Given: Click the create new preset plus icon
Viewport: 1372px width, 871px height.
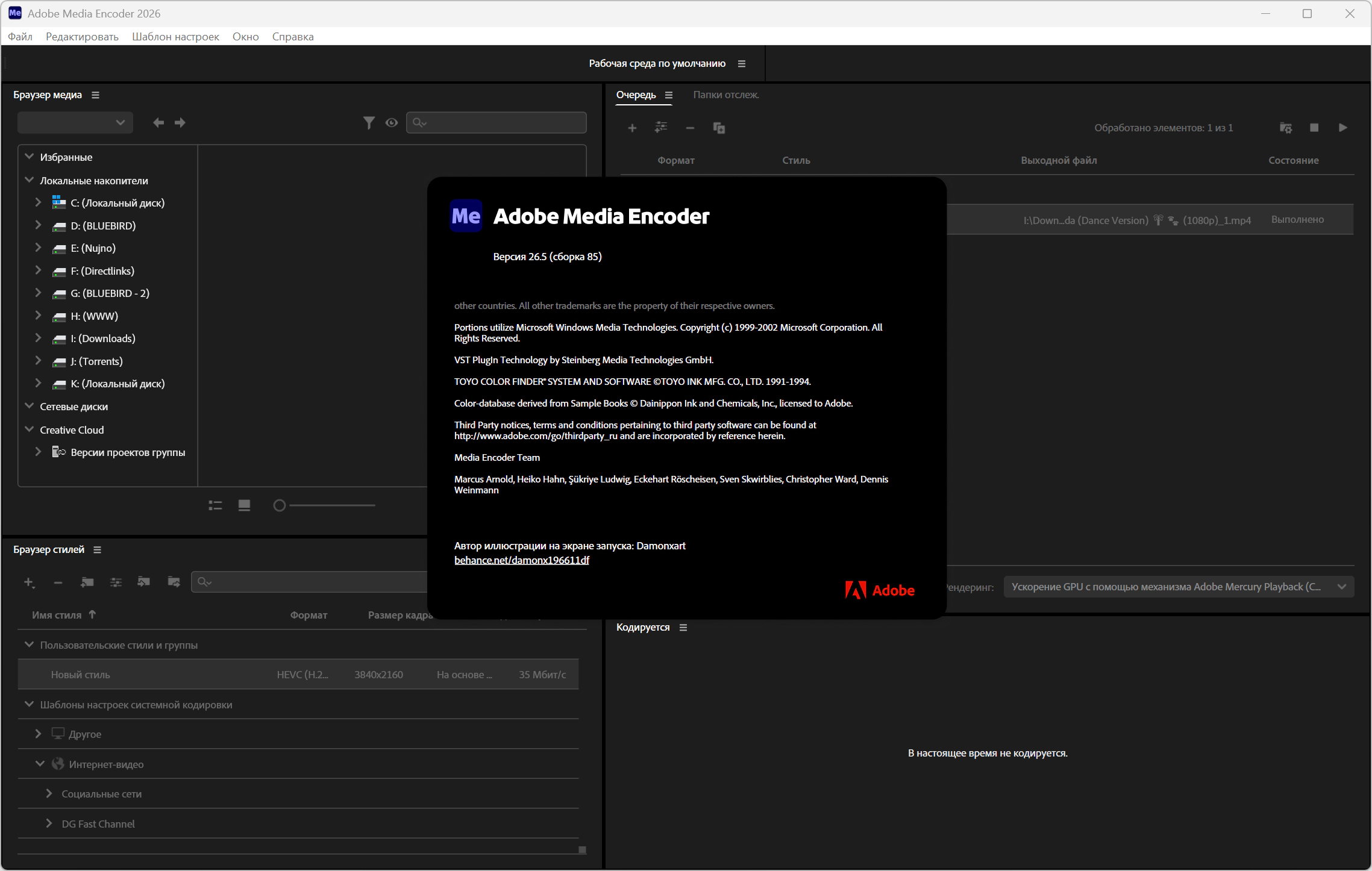Looking at the screenshot, I should point(29,582).
